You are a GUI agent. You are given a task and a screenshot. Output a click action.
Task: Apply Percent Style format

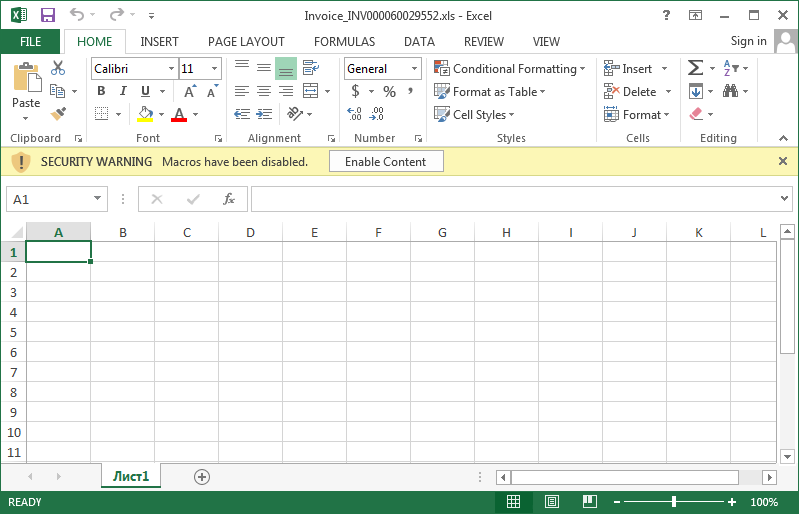click(389, 92)
